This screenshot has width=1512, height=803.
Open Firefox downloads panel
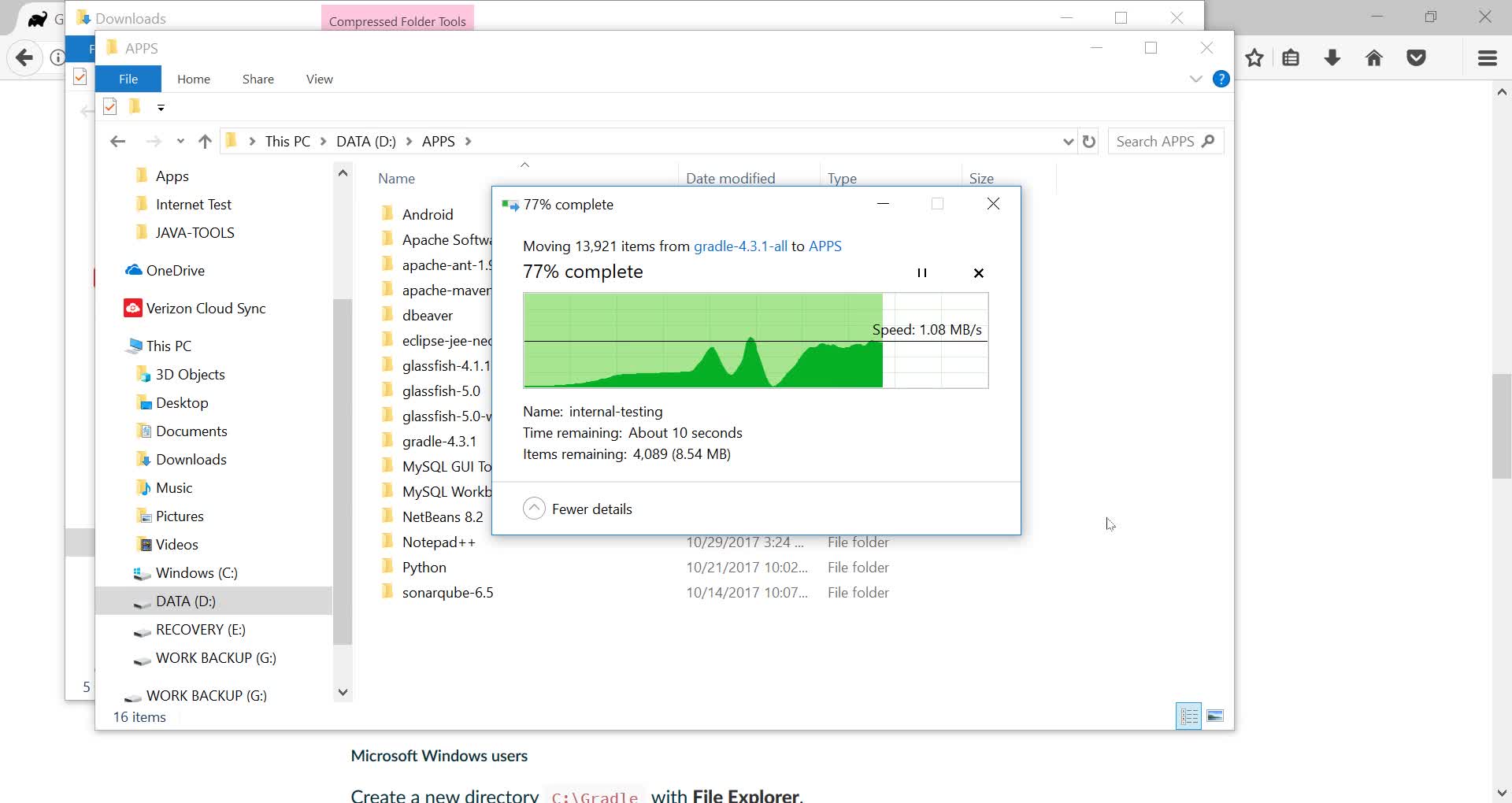pos(1332,57)
